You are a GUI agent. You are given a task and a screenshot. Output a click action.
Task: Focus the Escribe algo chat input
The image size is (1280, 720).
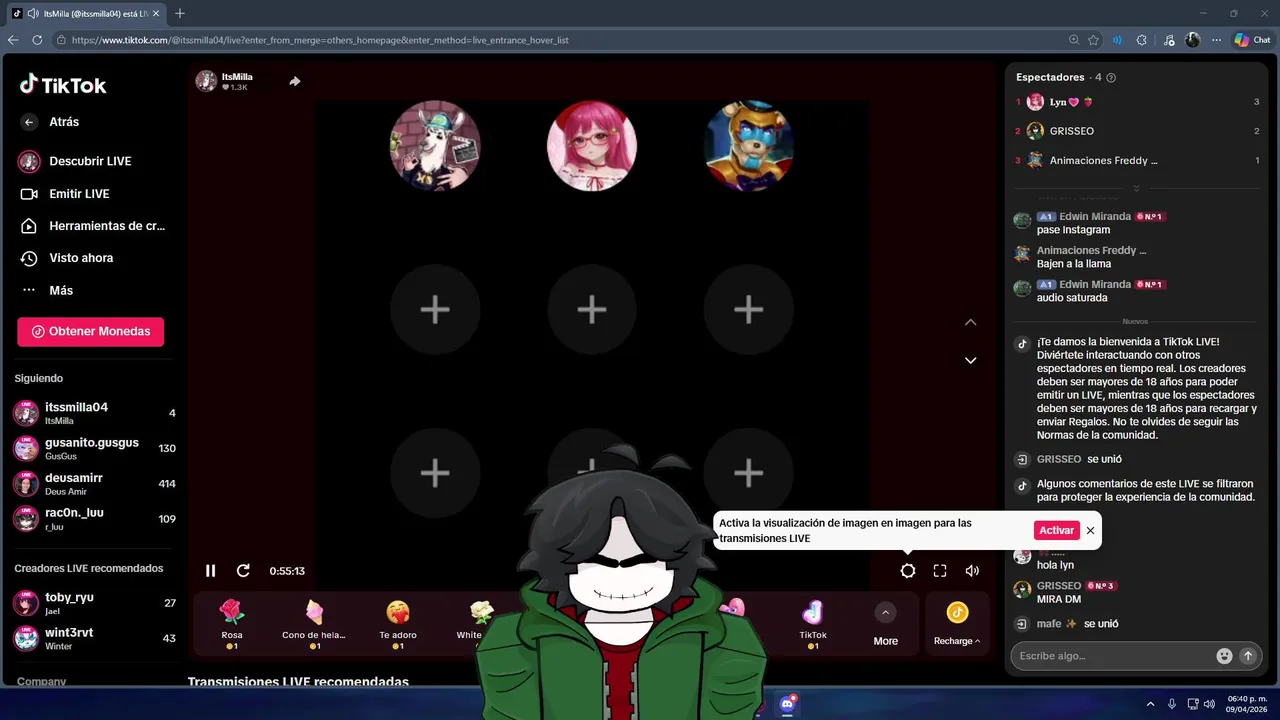(1111, 656)
